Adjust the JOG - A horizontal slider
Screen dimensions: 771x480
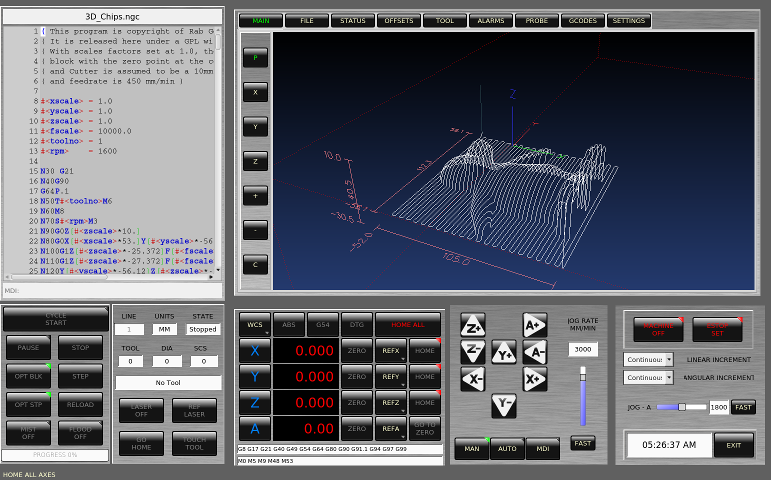(x=680, y=407)
